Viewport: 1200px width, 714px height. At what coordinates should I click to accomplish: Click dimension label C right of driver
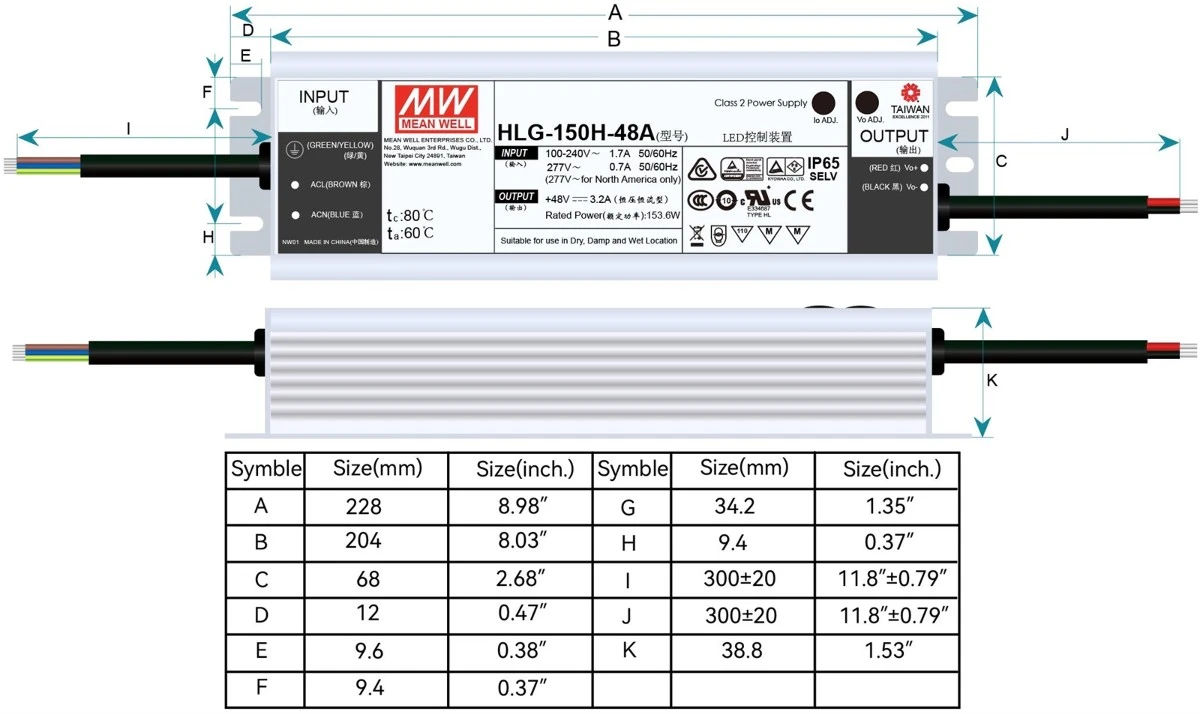pos(1000,161)
